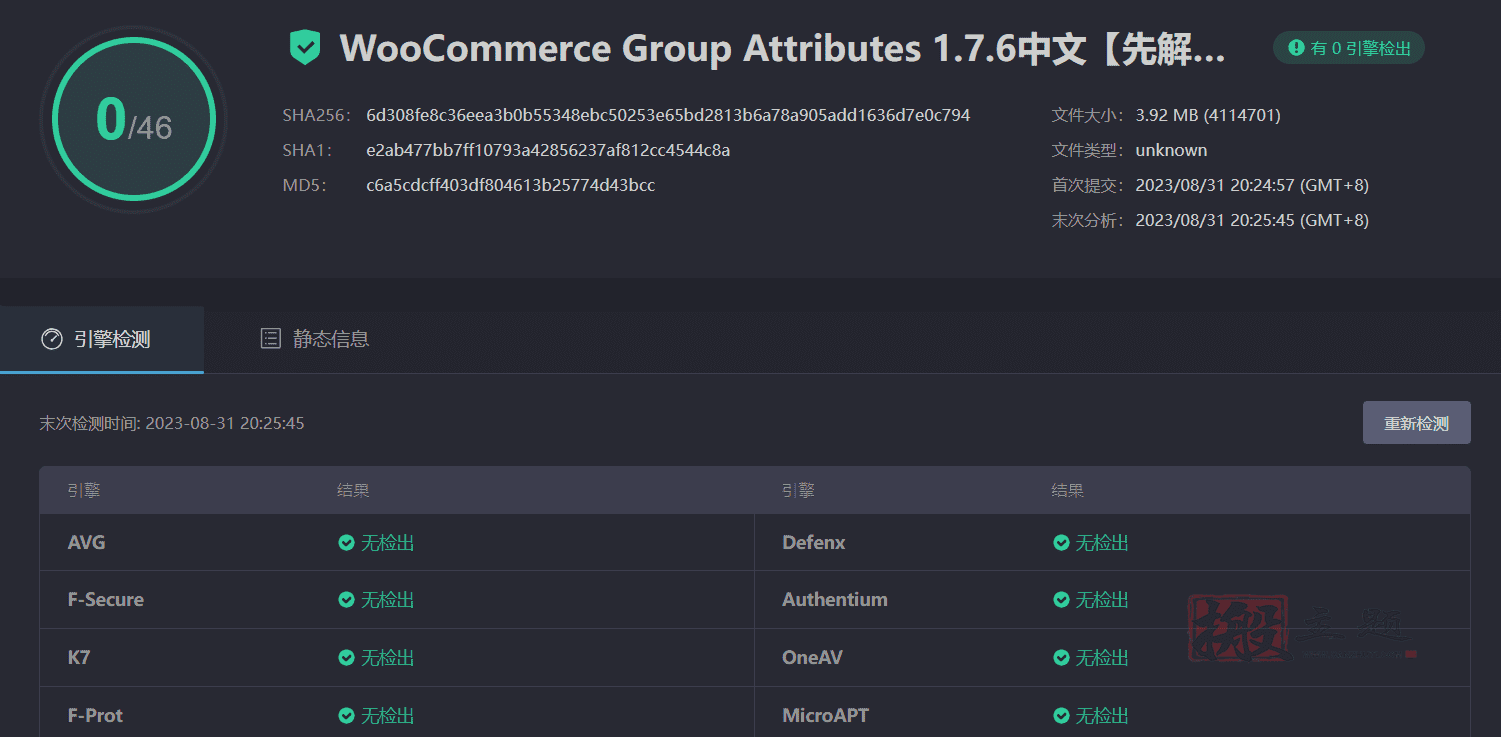Viewport: 1501px width, 737px height.
Task: Click the right 引擎 column header
Action: pos(798,490)
